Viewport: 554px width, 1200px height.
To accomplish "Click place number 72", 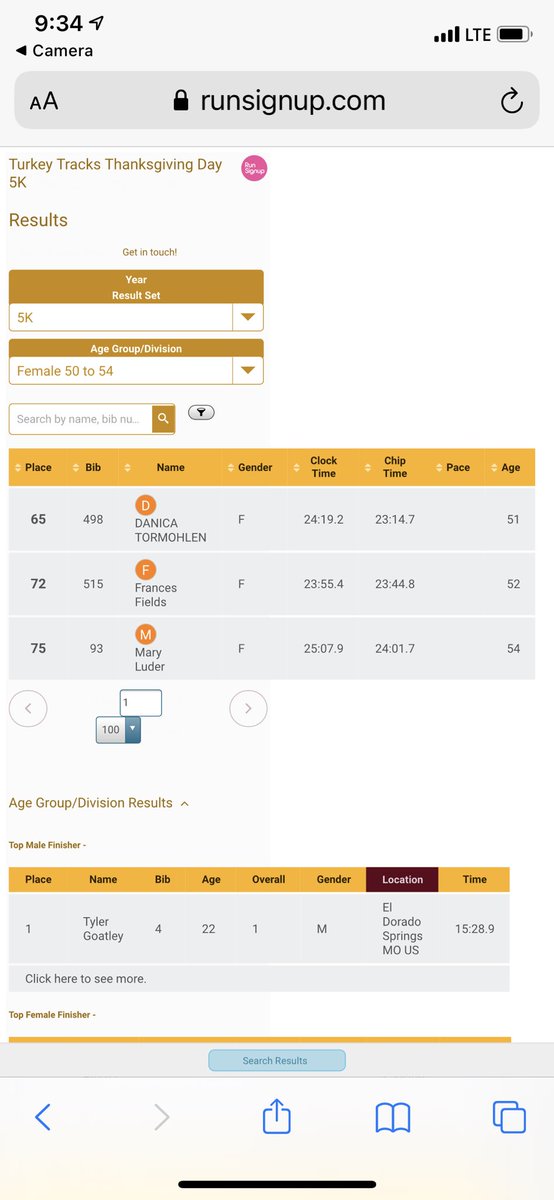I will pyautogui.click(x=38, y=584).
